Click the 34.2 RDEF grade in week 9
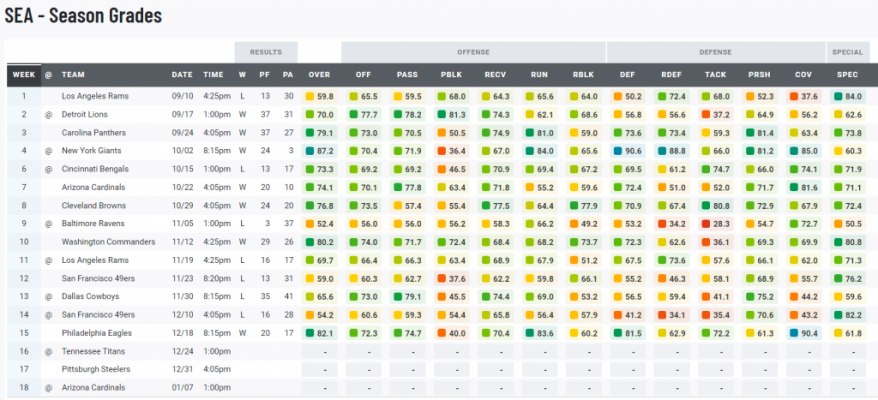878x400 pixels. 671,224
